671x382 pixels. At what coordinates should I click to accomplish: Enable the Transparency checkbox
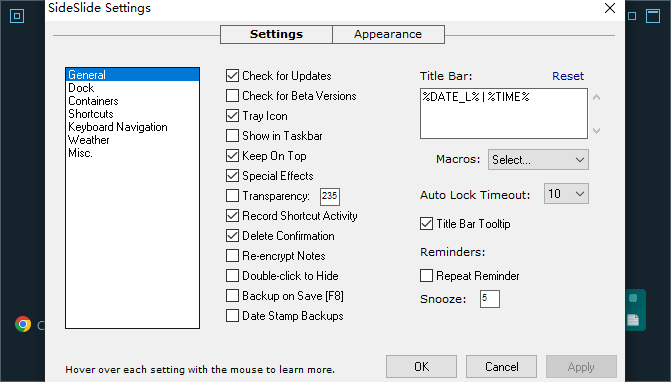(232, 196)
